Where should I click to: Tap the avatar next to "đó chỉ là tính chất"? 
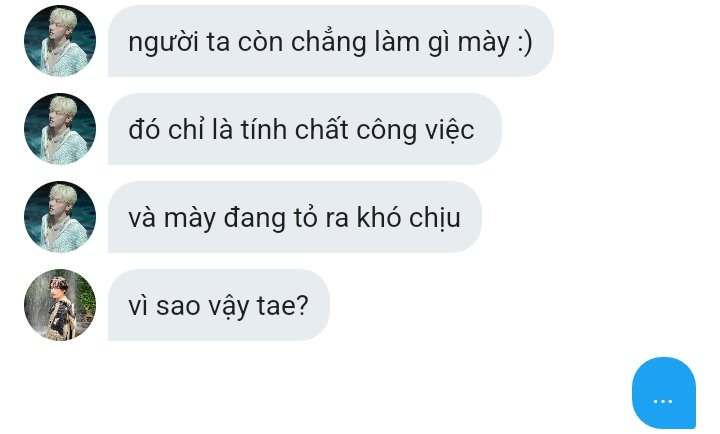point(60,129)
